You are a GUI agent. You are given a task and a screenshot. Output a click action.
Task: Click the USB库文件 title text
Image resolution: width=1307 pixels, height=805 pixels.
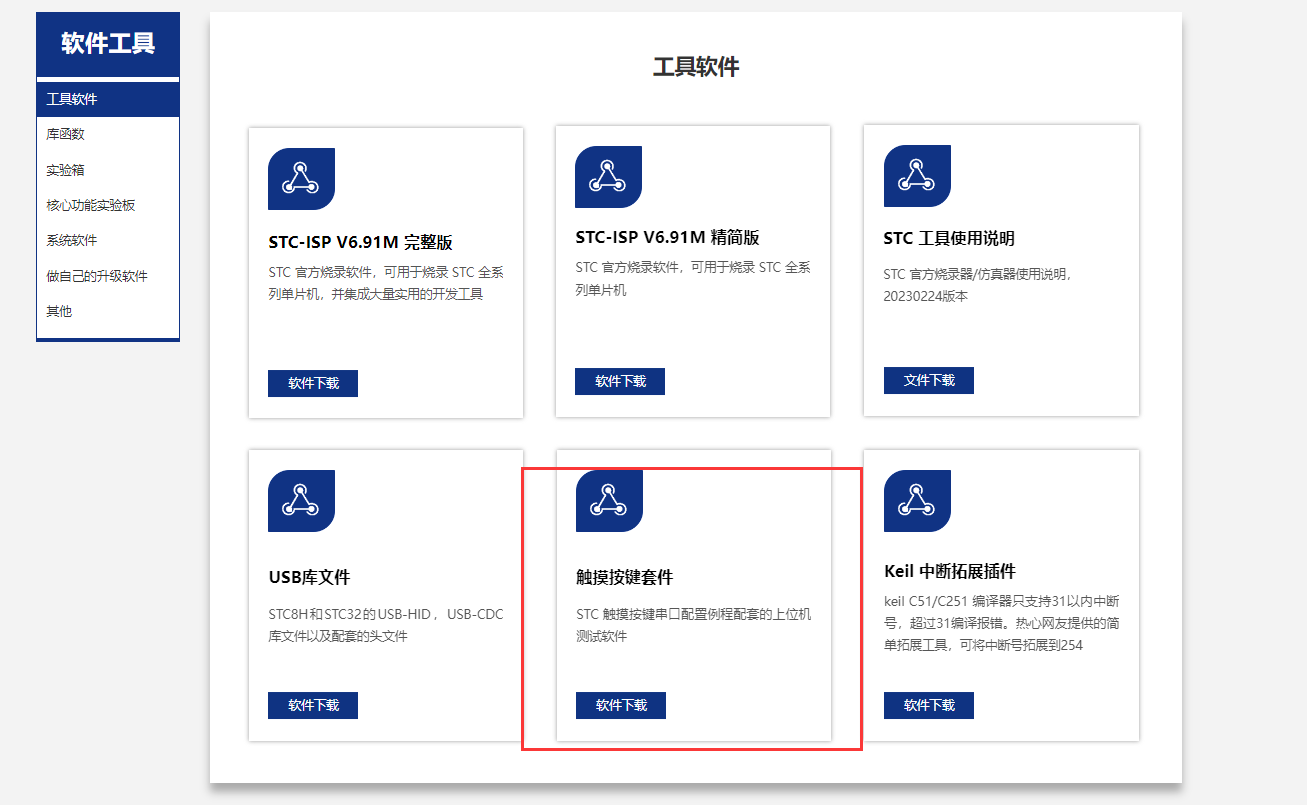pyautogui.click(x=309, y=577)
